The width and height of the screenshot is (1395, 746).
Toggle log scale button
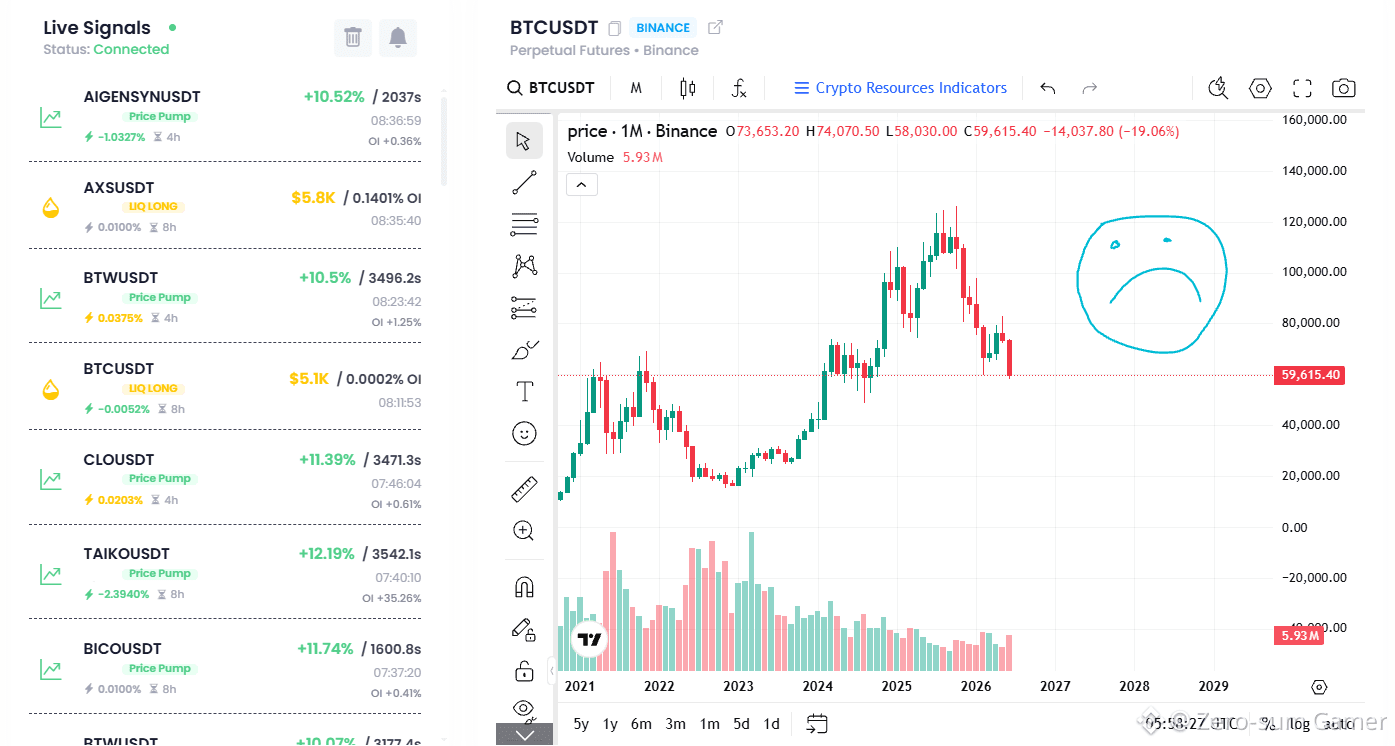pos(1299,723)
